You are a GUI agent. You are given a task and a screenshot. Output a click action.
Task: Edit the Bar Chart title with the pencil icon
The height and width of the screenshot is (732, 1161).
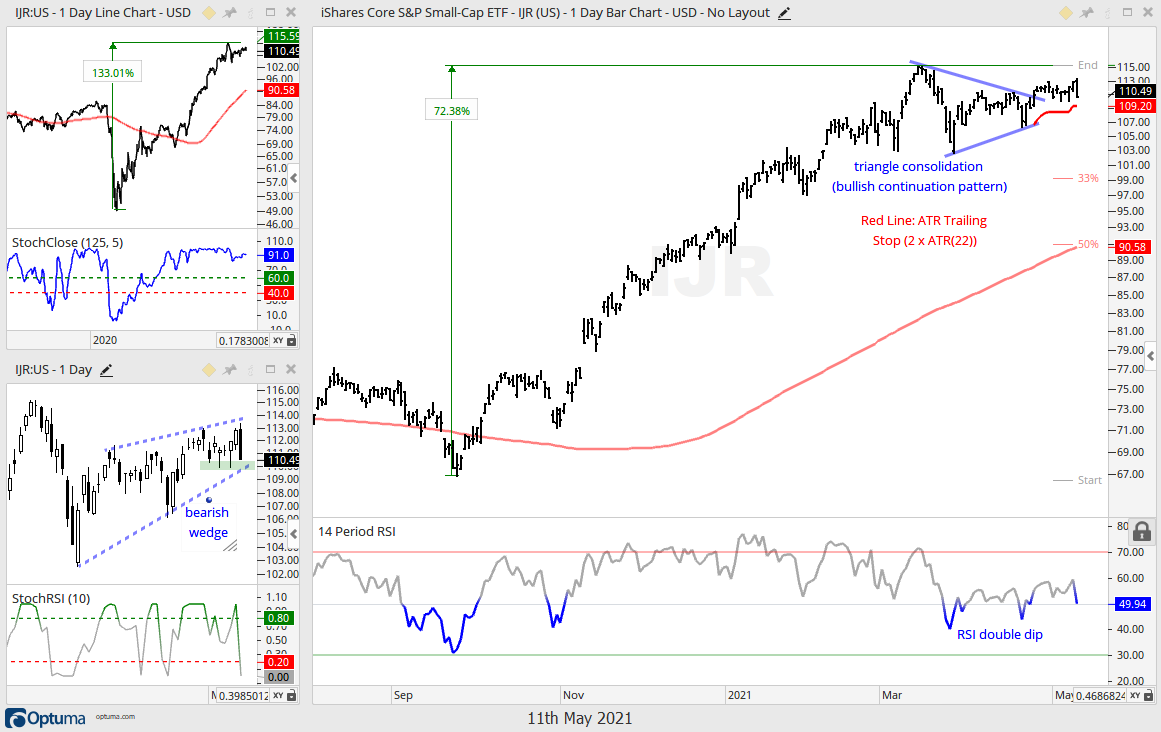785,13
